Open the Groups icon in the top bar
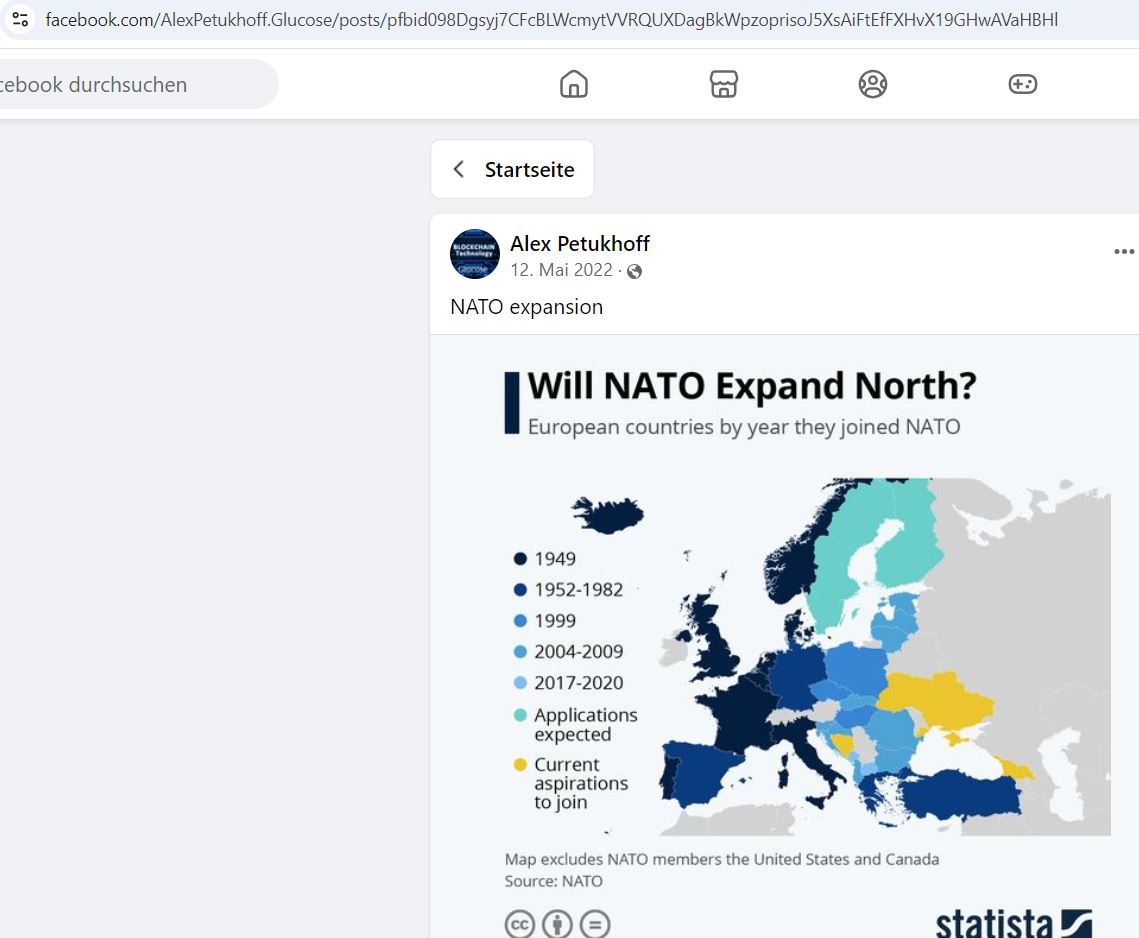 tap(872, 84)
